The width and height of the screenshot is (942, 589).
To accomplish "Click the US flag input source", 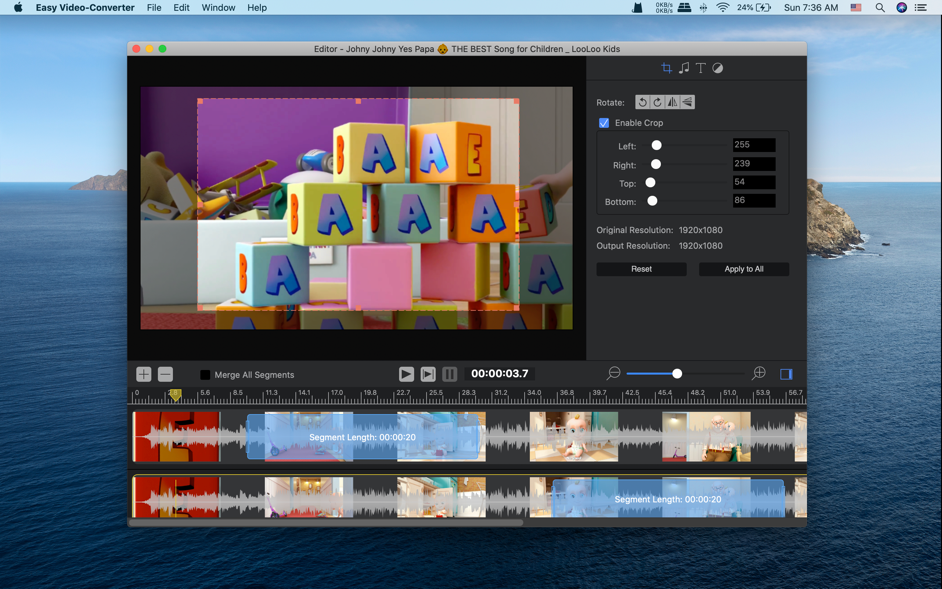I will [x=856, y=8].
